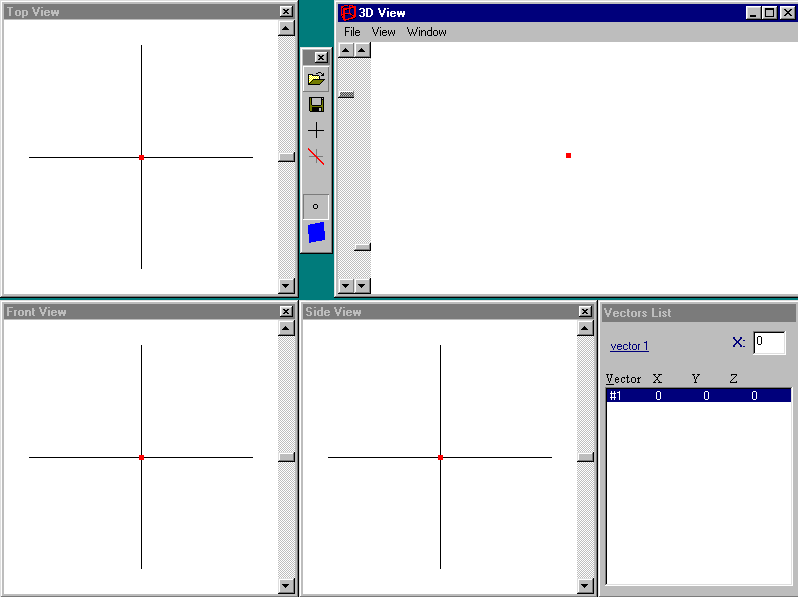Screen dimensions: 798x597
Task: Close the Top View window
Action: click(x=286, y=11)
